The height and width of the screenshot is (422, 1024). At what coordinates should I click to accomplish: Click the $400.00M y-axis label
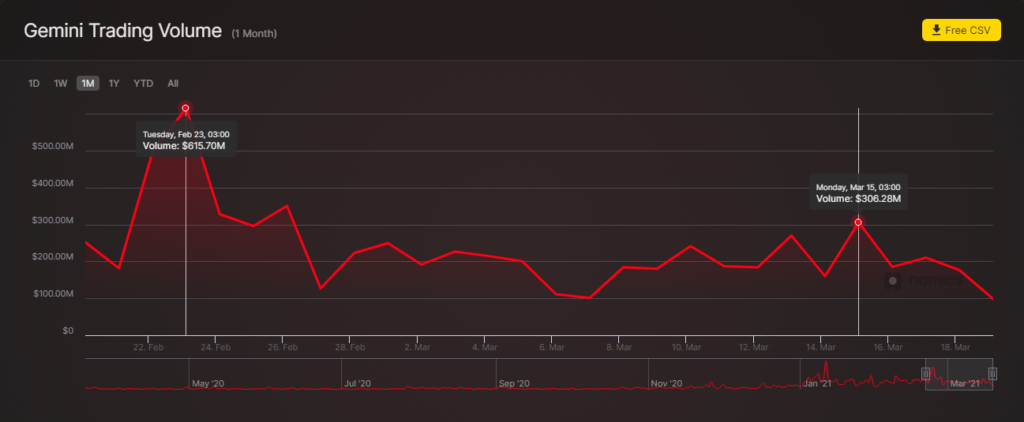[52, 184]
